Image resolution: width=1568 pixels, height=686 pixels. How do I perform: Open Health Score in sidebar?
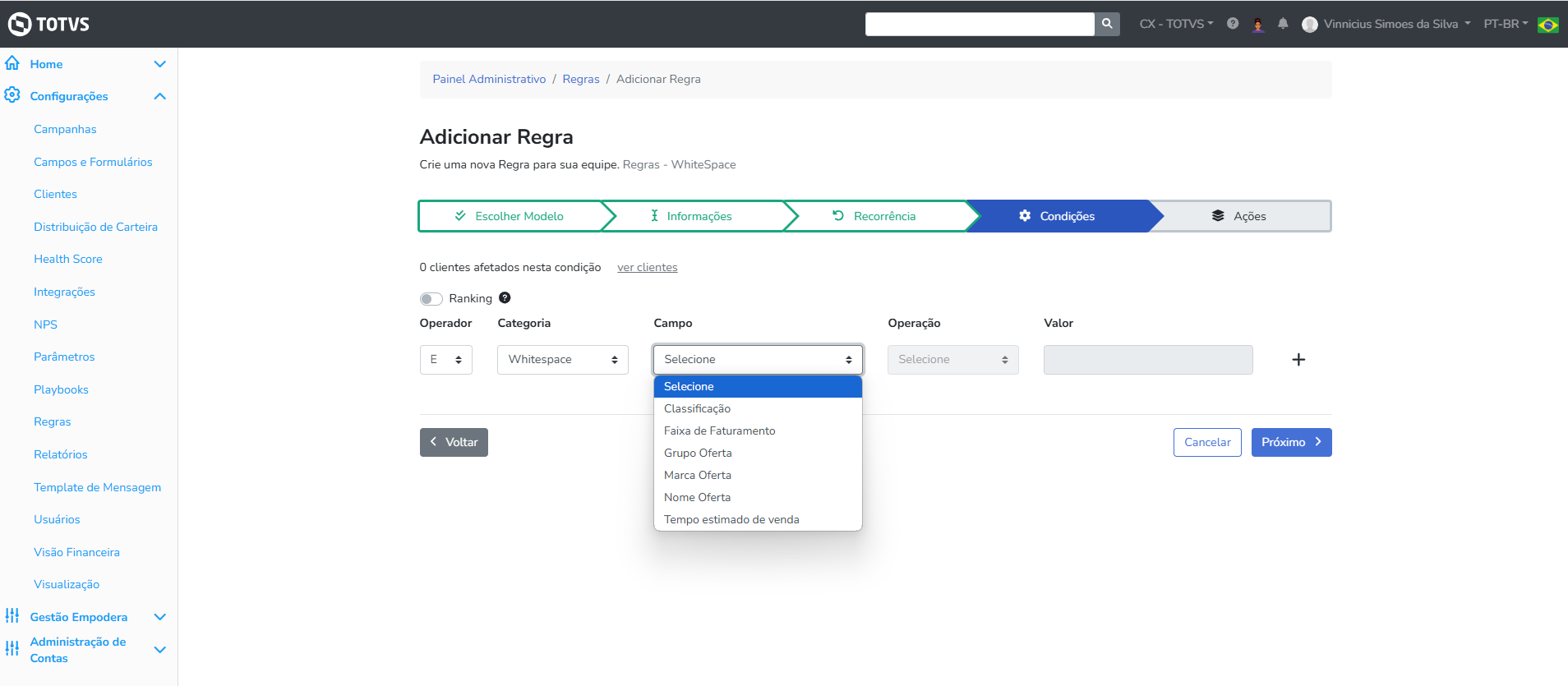point(68,259)
